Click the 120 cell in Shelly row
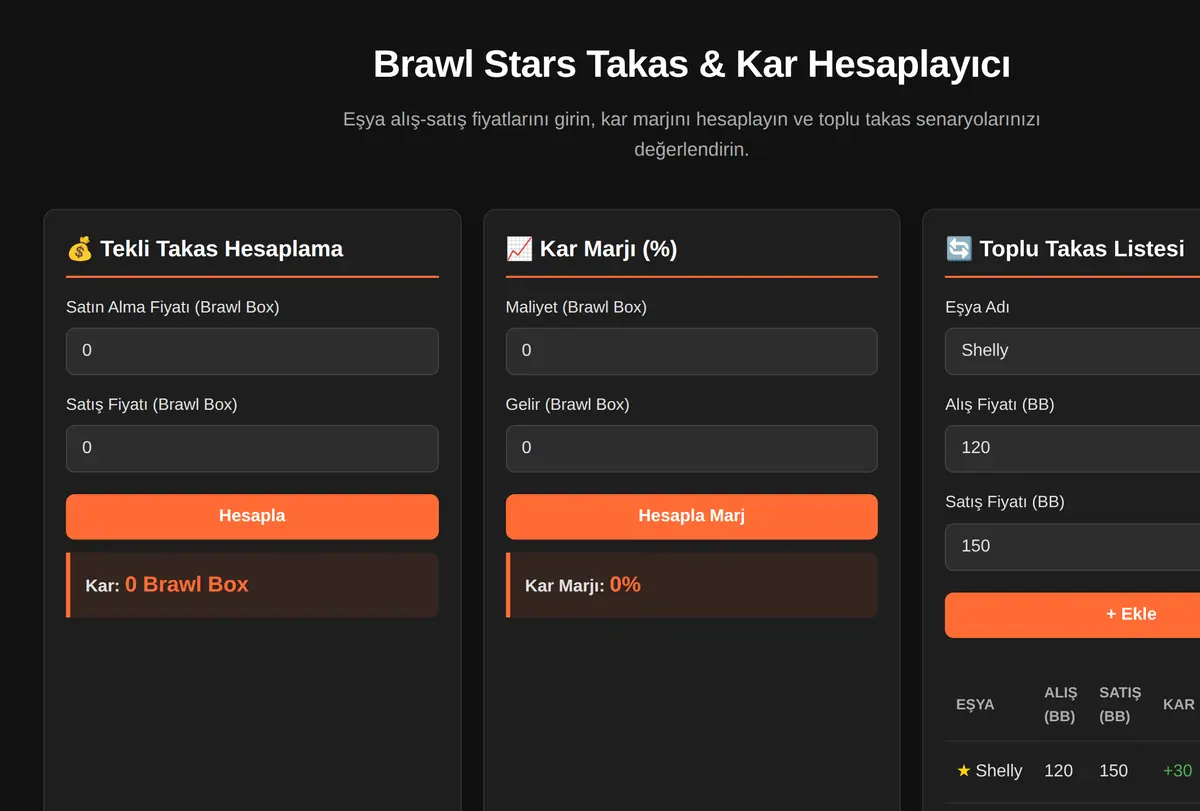1200x811 pixels. point(1058,770)
